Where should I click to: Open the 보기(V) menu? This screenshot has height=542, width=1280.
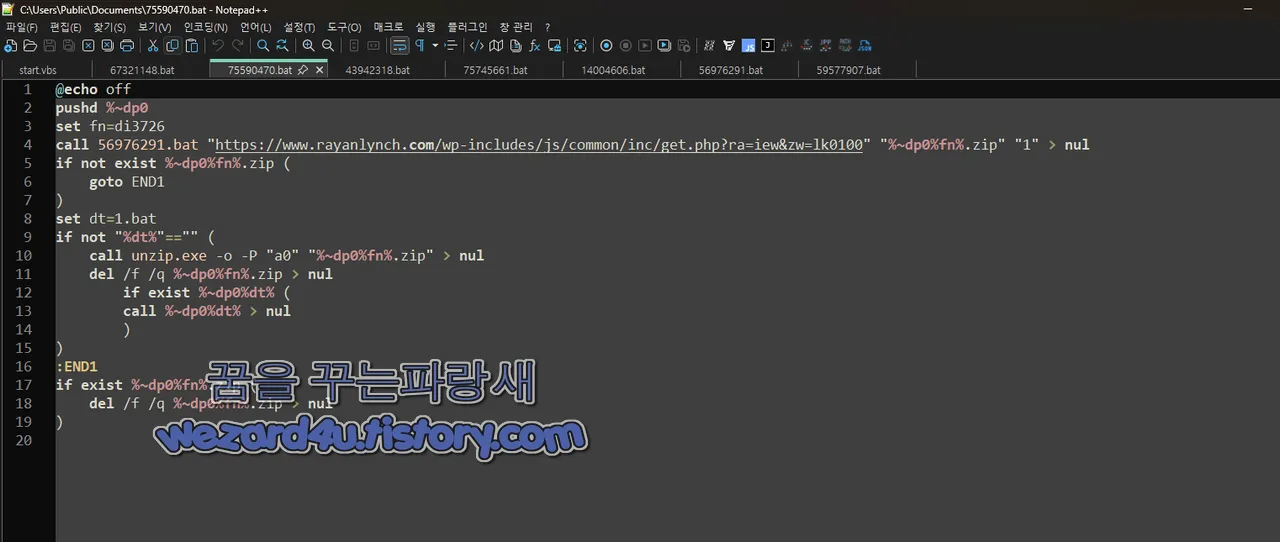(x=155, y=27)
